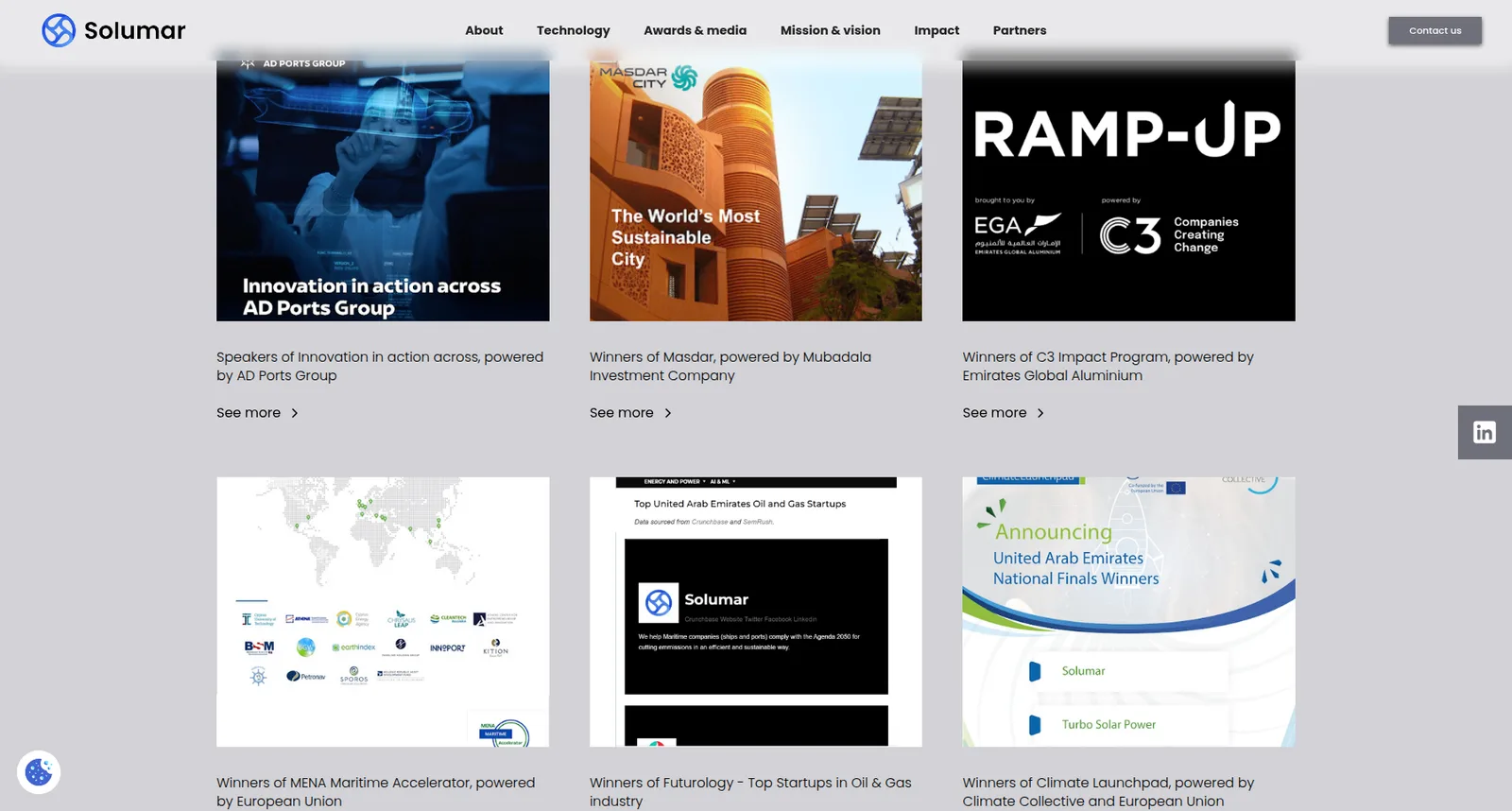Open the Partners nav link
The width and height of the screenshot is (1512, 811).
(1020, 30)
